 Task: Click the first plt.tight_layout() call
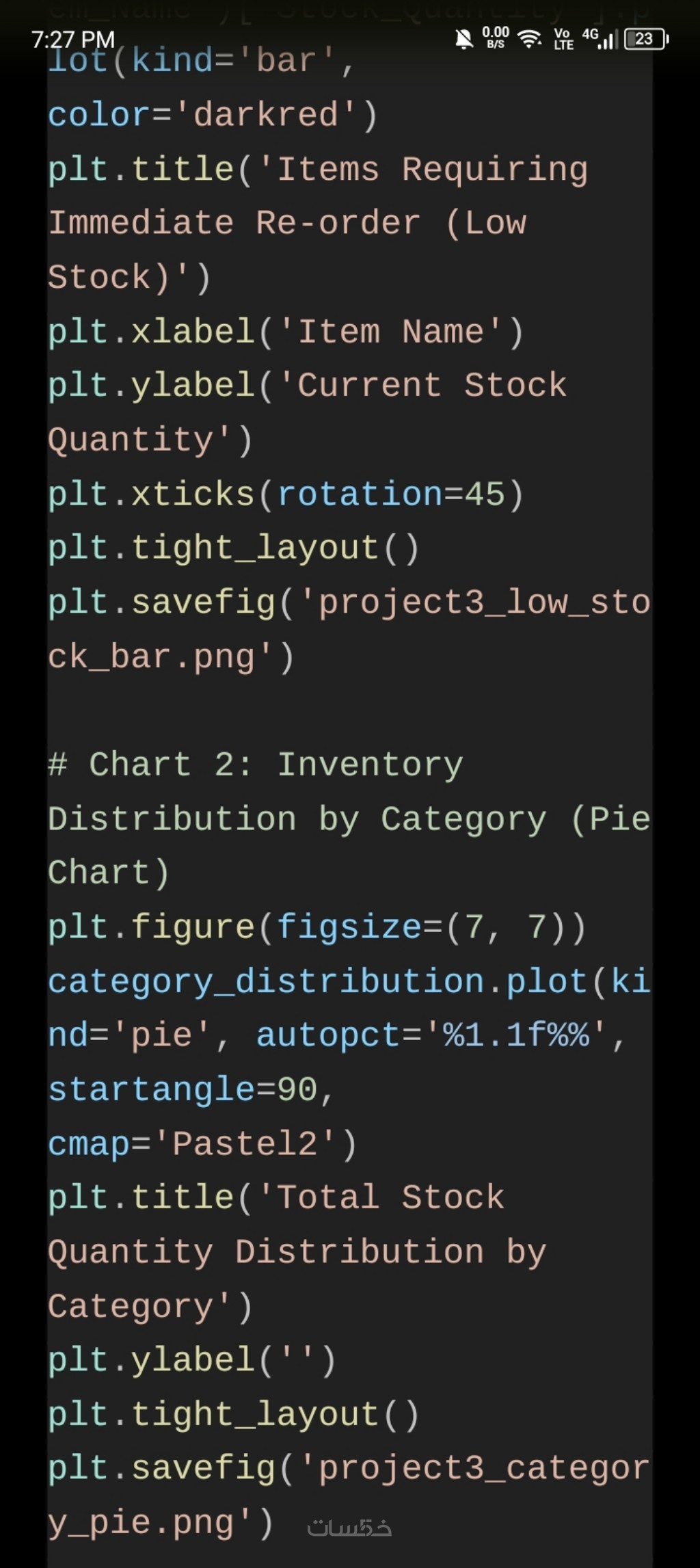(233, 548)
